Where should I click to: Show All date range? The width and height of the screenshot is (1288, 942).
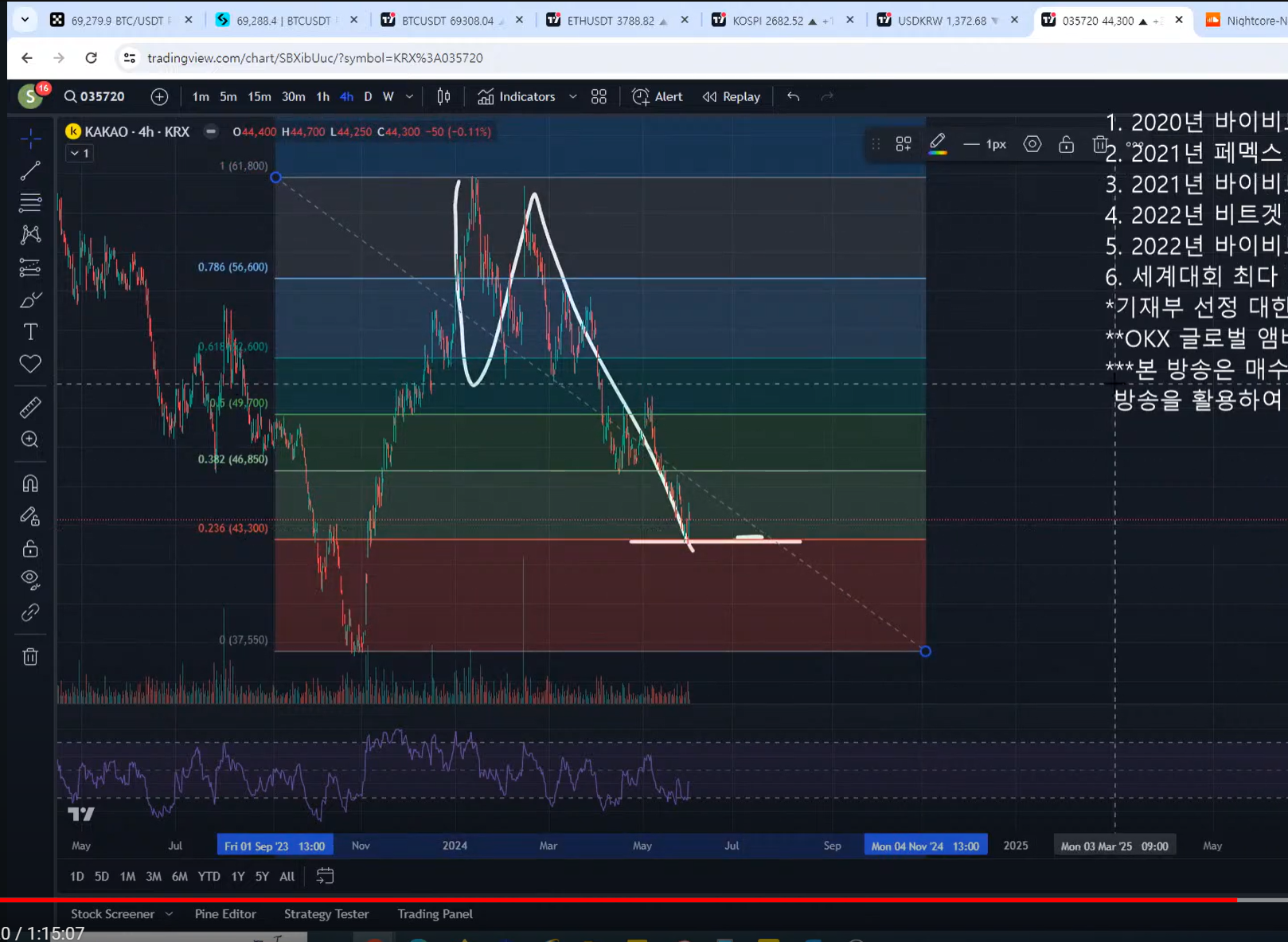click(x=287, y=876)
